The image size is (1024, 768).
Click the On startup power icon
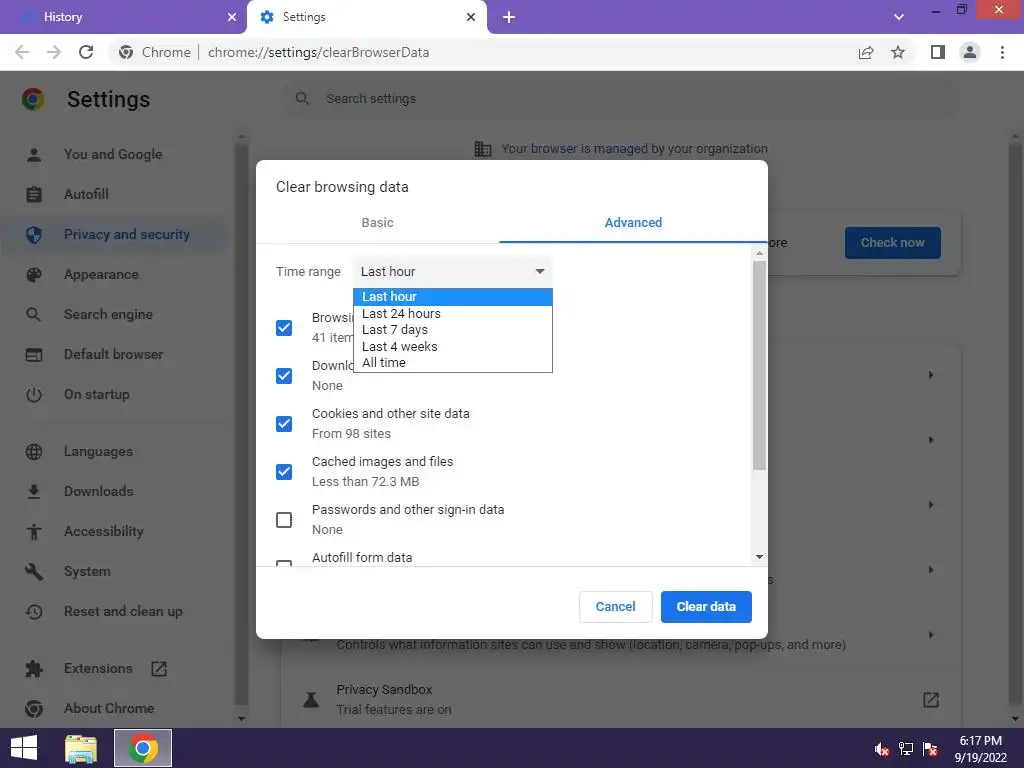point(33,394)
